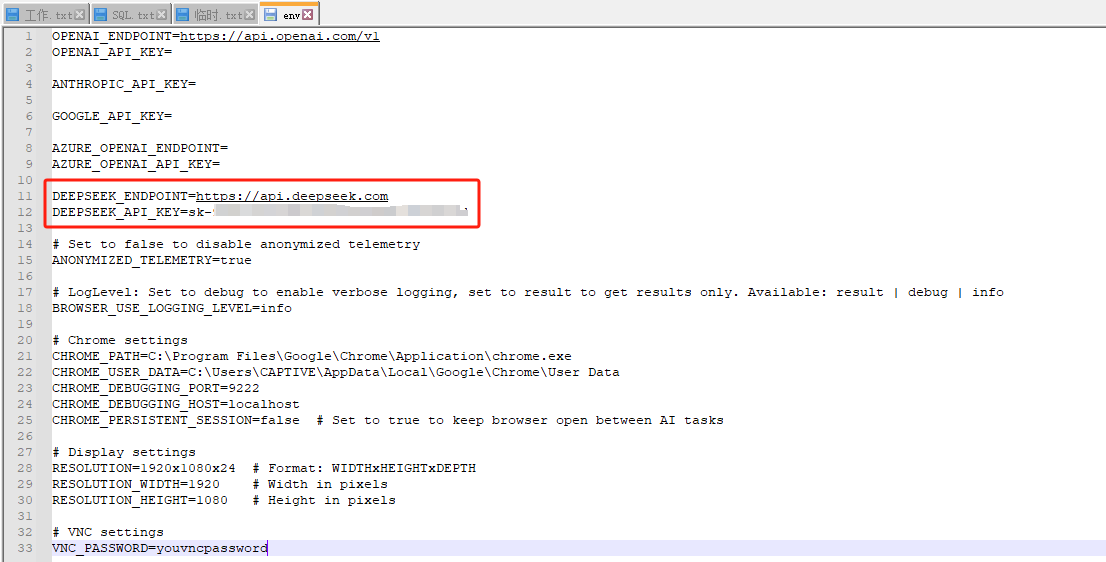Click CHROME_PERSISTENT_SESSION=false text
The image size is (1106, 562).
[176, 420]
